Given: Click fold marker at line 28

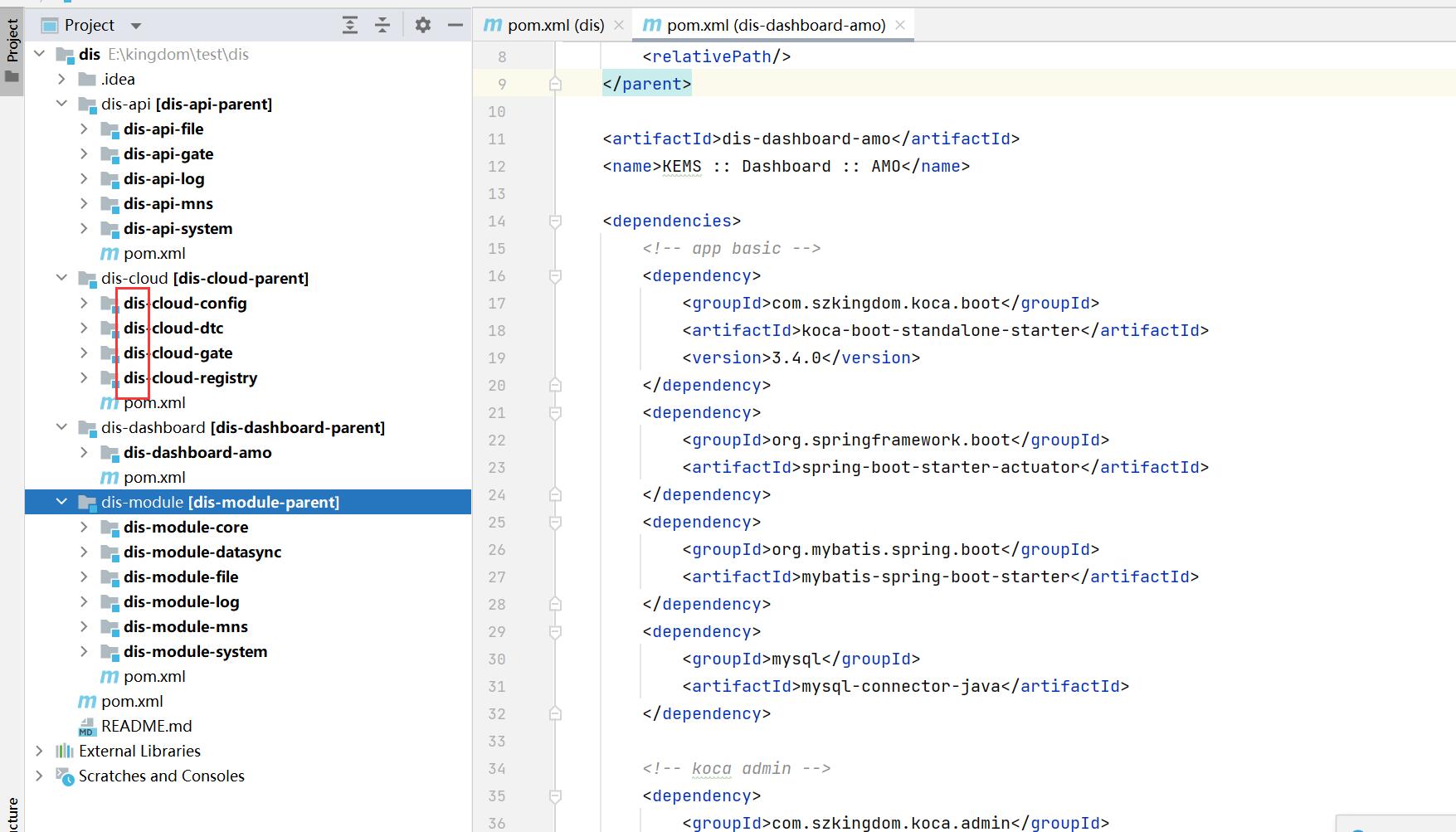Looking at the screenshot, I should [x=555, y=604].
